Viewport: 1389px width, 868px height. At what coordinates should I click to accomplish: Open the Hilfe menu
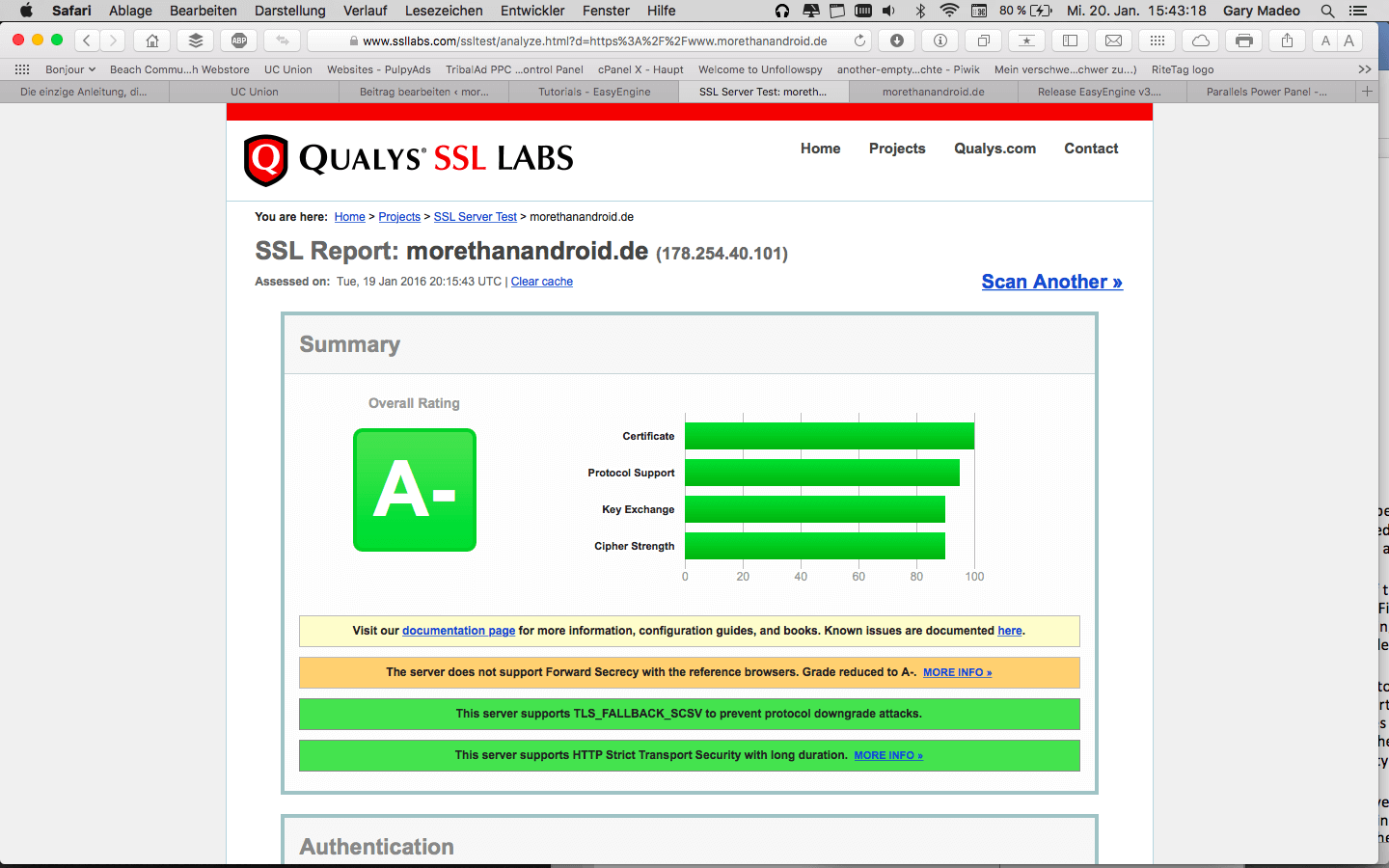pyautogui.click(x=662, y=11)
